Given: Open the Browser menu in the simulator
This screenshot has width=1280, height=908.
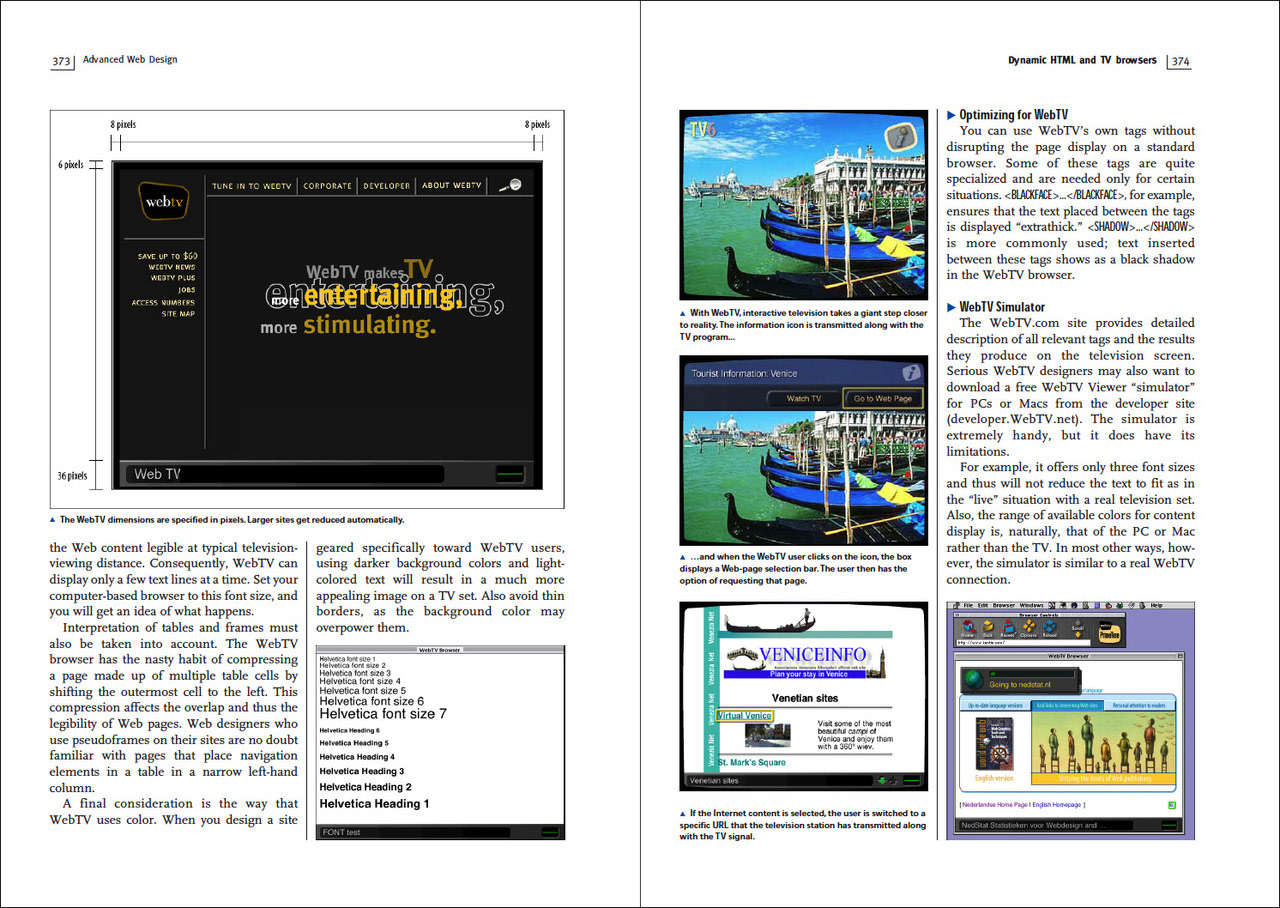Looking at the screenshot, I should click(x=1004, y=605).
